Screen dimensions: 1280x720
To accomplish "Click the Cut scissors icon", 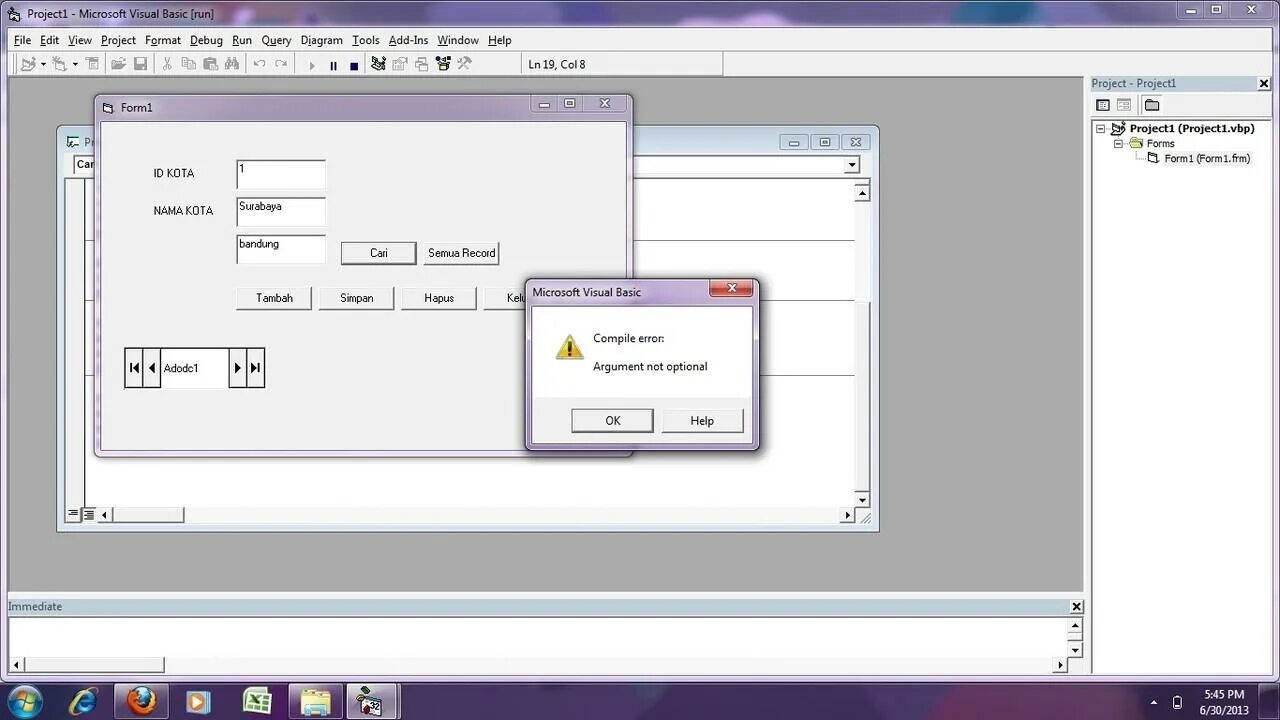I will (167, 64).
